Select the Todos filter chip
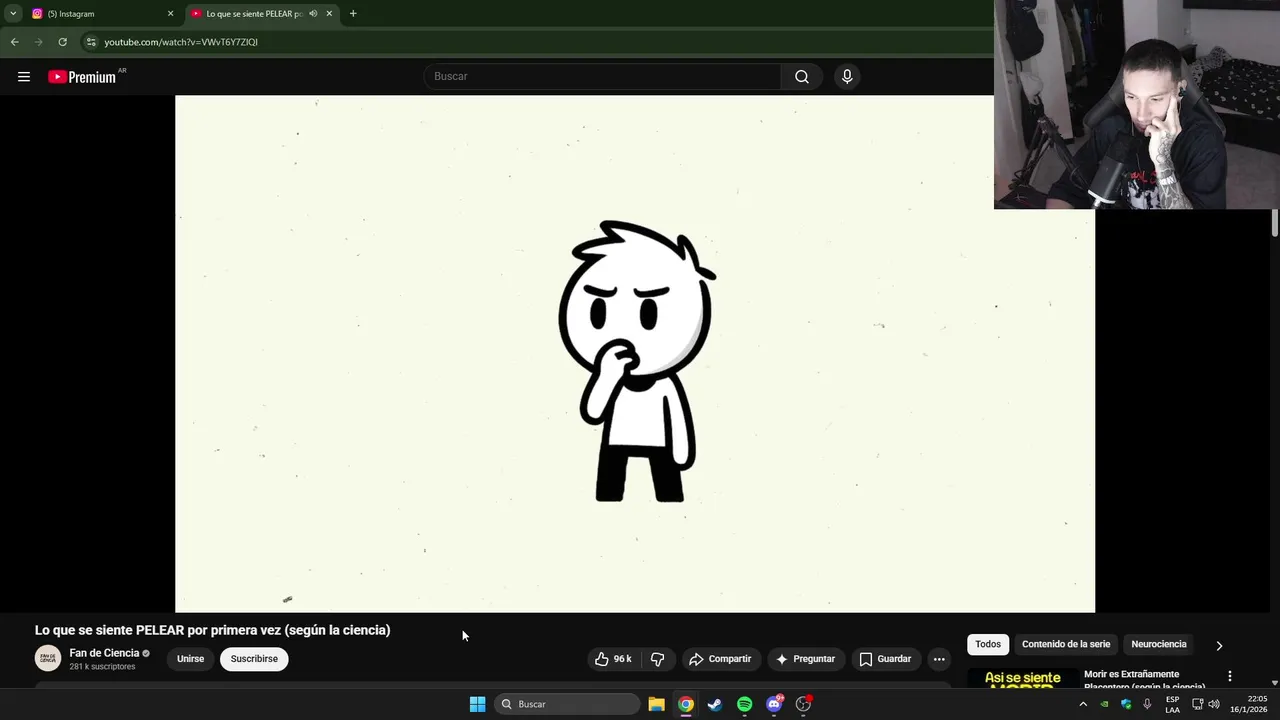The height and width of the screenshot is (720, 1280). click(x=988, y=644)
